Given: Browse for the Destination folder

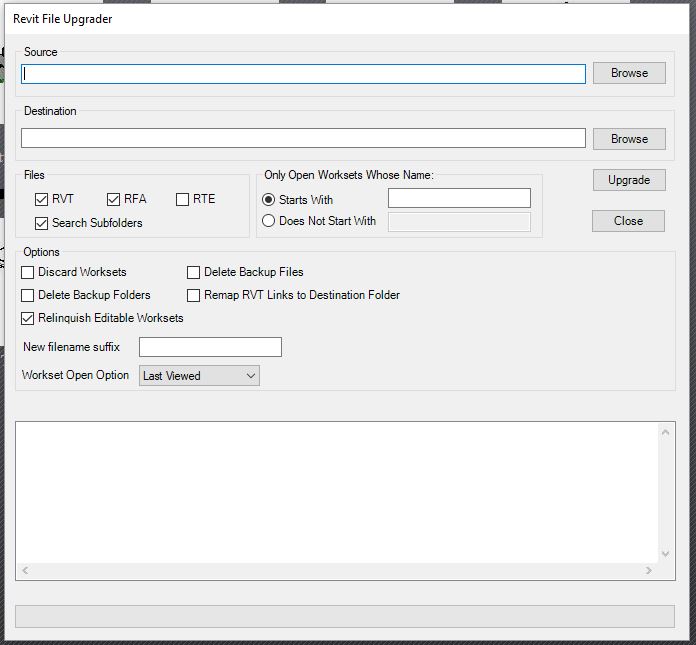Looking at the screenshot, I should [629, 139].
